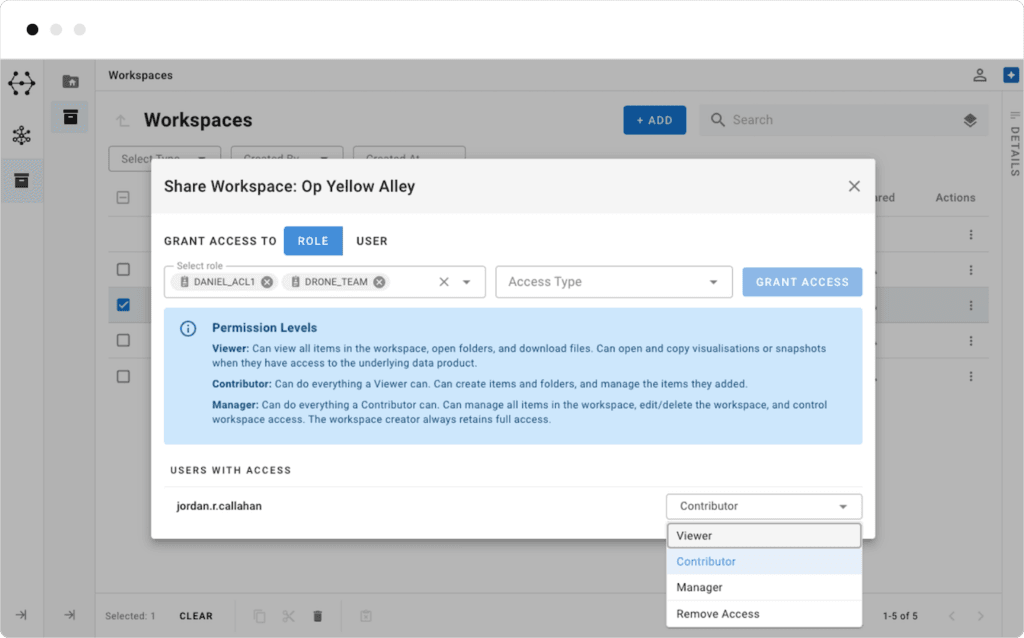Choose Contributor in the access menu
The width and height of the screenshot is (1024, 638).
(764, 562)
